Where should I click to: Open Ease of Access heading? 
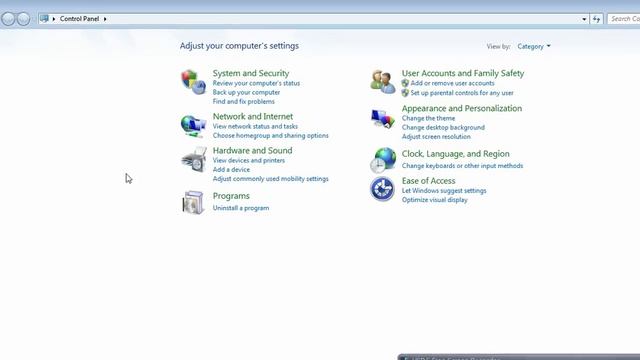point(428,181)
